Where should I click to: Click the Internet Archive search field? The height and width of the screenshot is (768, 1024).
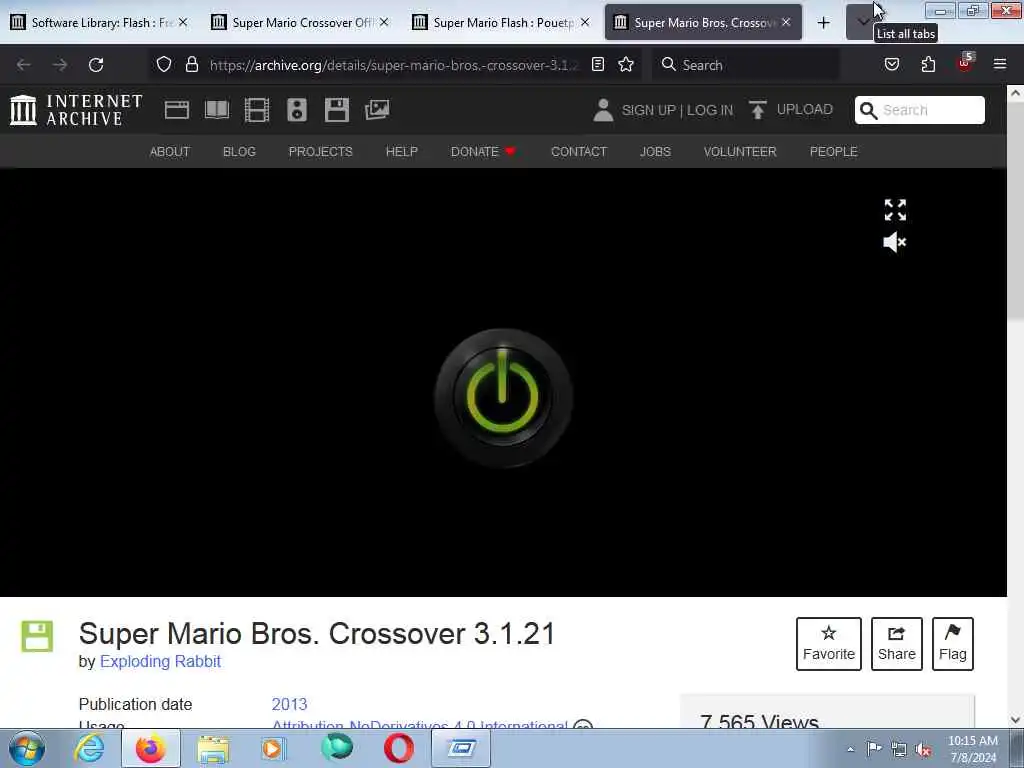[920, 110]
